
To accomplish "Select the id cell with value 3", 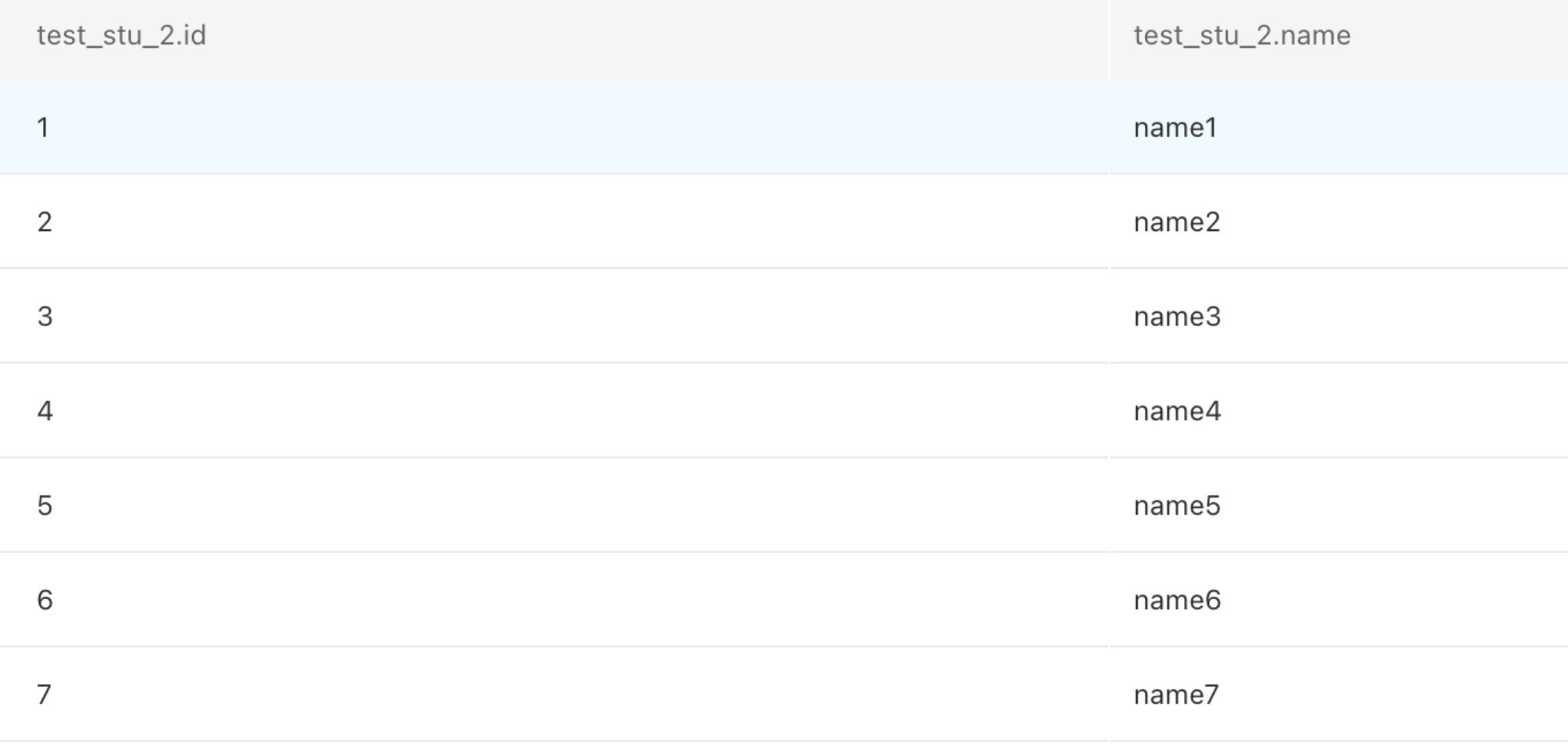I will coord(554,316).
